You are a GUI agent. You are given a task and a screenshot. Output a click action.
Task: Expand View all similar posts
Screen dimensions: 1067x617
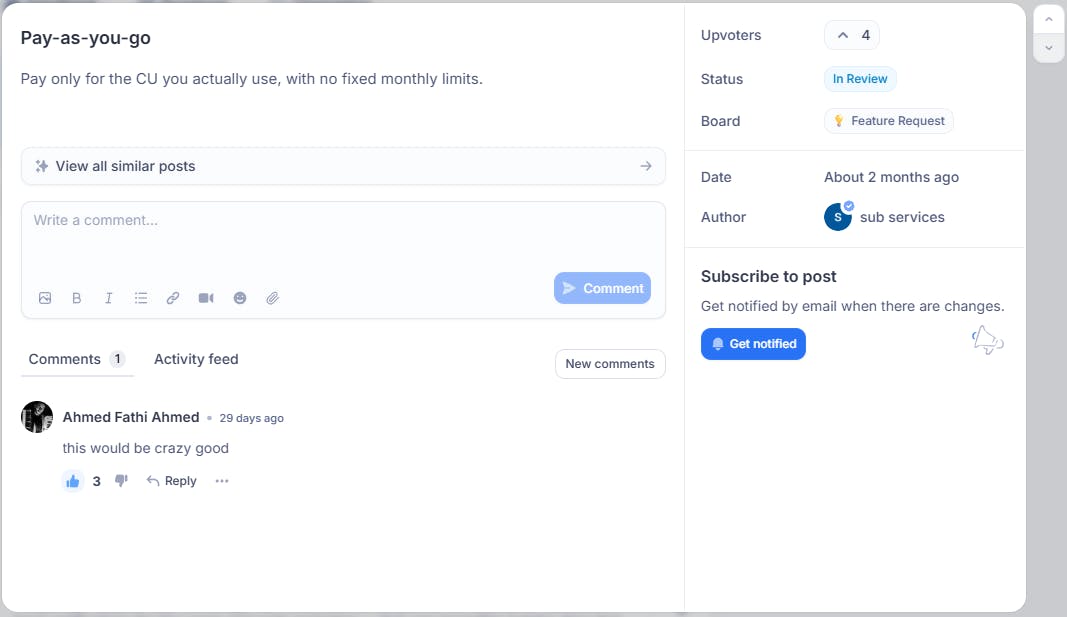343,165
